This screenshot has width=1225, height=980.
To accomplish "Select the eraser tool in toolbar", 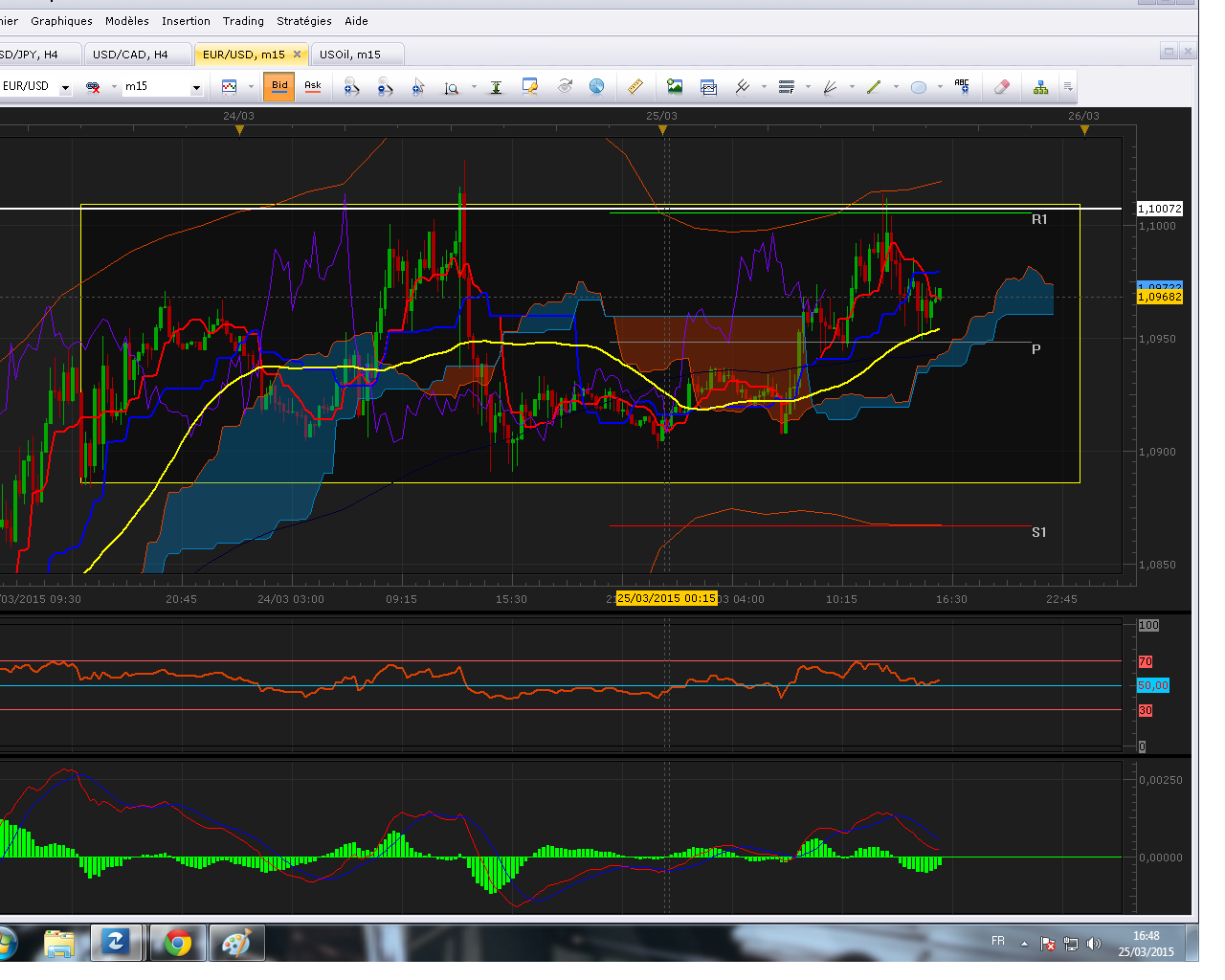I will pyautogui.click(x=1001, y=87).
